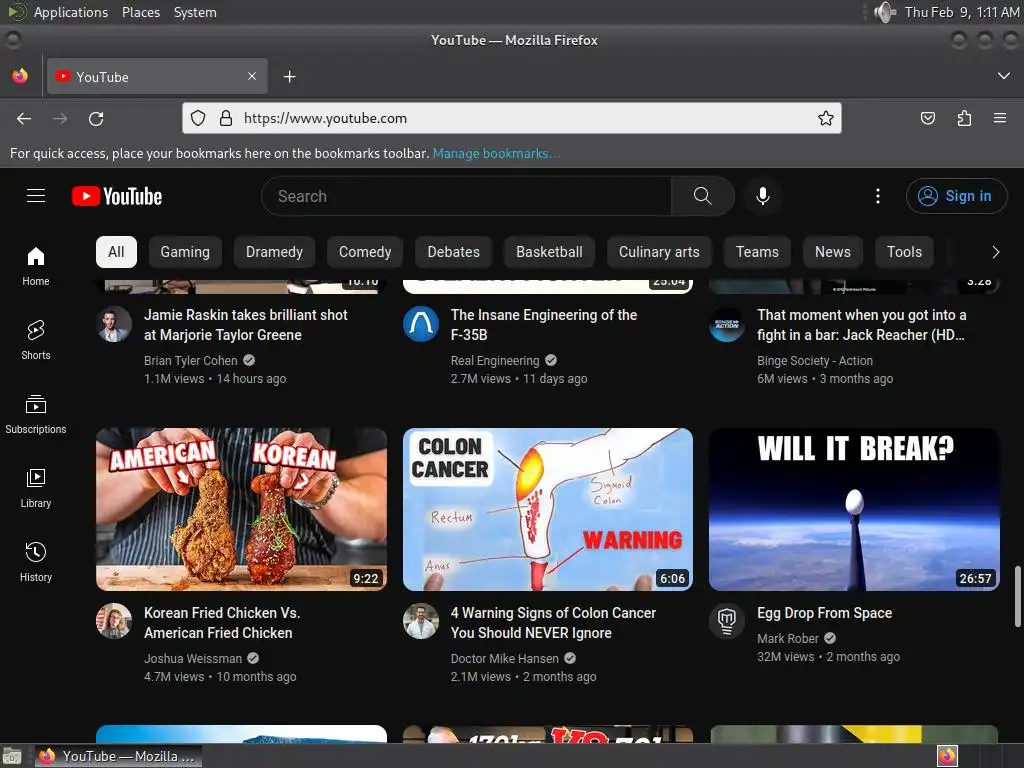Open The Insane Engineering of the F-35B title
1024x768 pixels.
(x=544, y=325)
